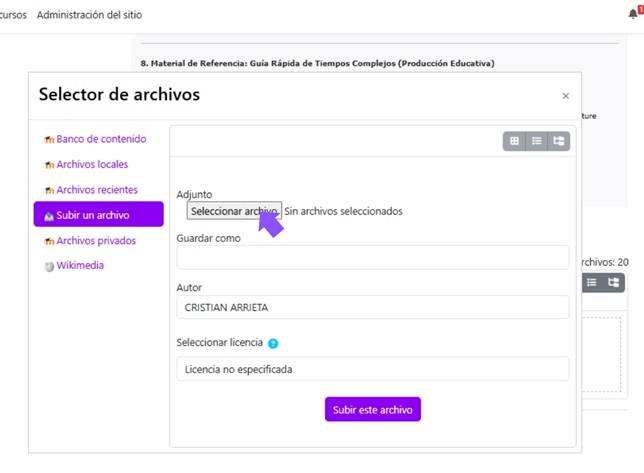Open the license help question icon
This screenshot has width=644, height=473.
[273, 343]
